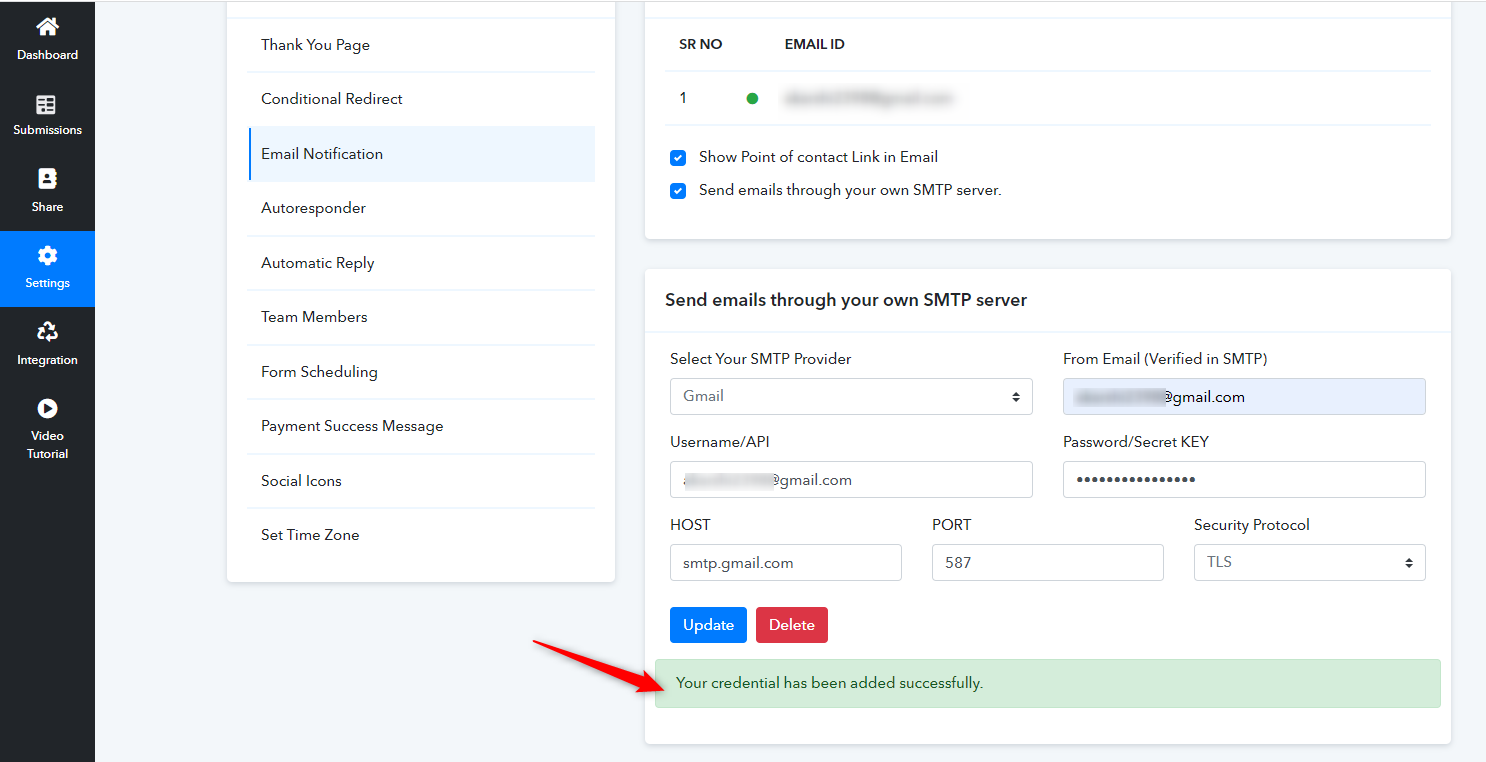Image resolution: width=1486 pixels, height=762 pixels.
Task: Uncheck Send emails through your own SMTP server
Action: tap(678, 191)
